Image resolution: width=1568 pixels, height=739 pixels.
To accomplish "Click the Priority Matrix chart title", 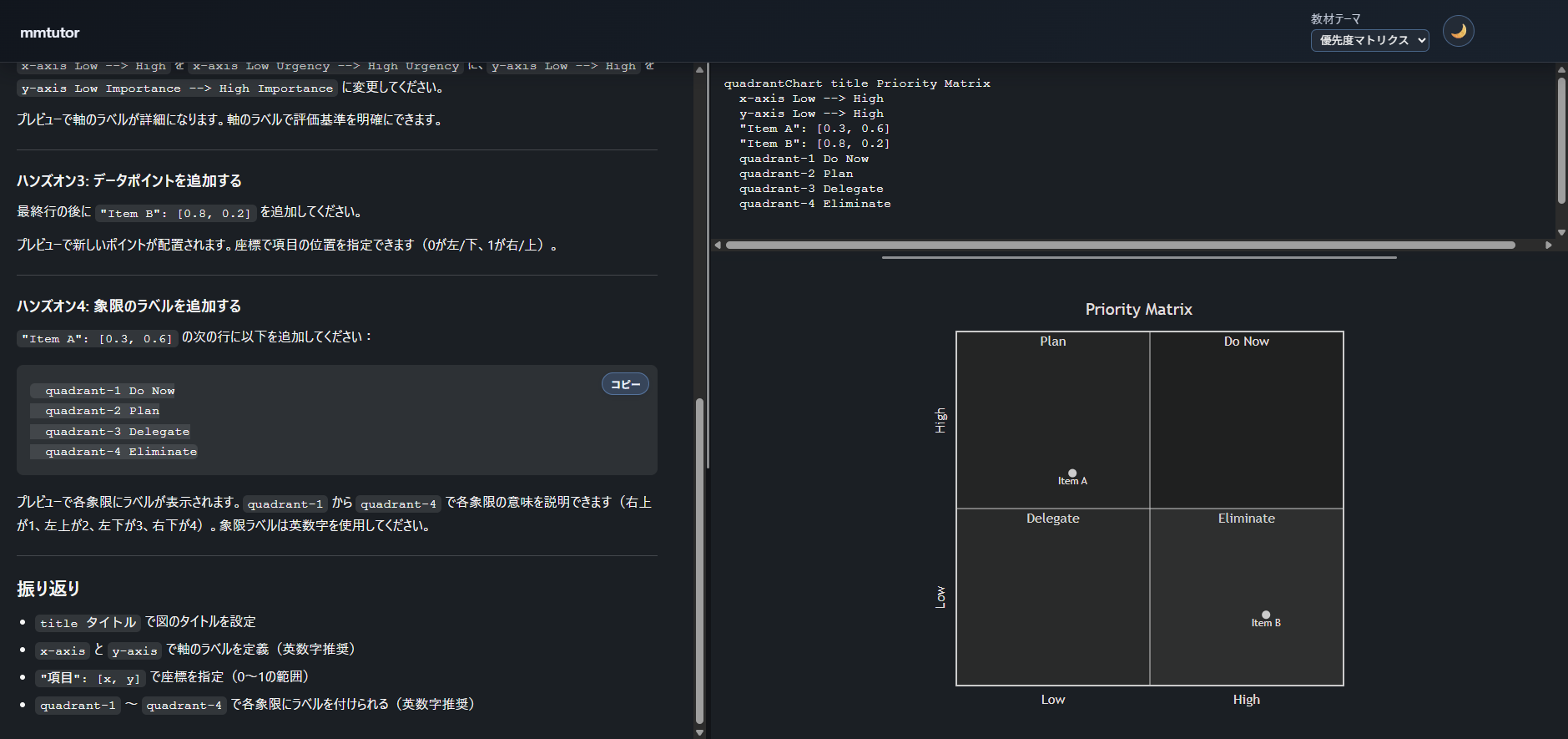I will pos(1138,310).
